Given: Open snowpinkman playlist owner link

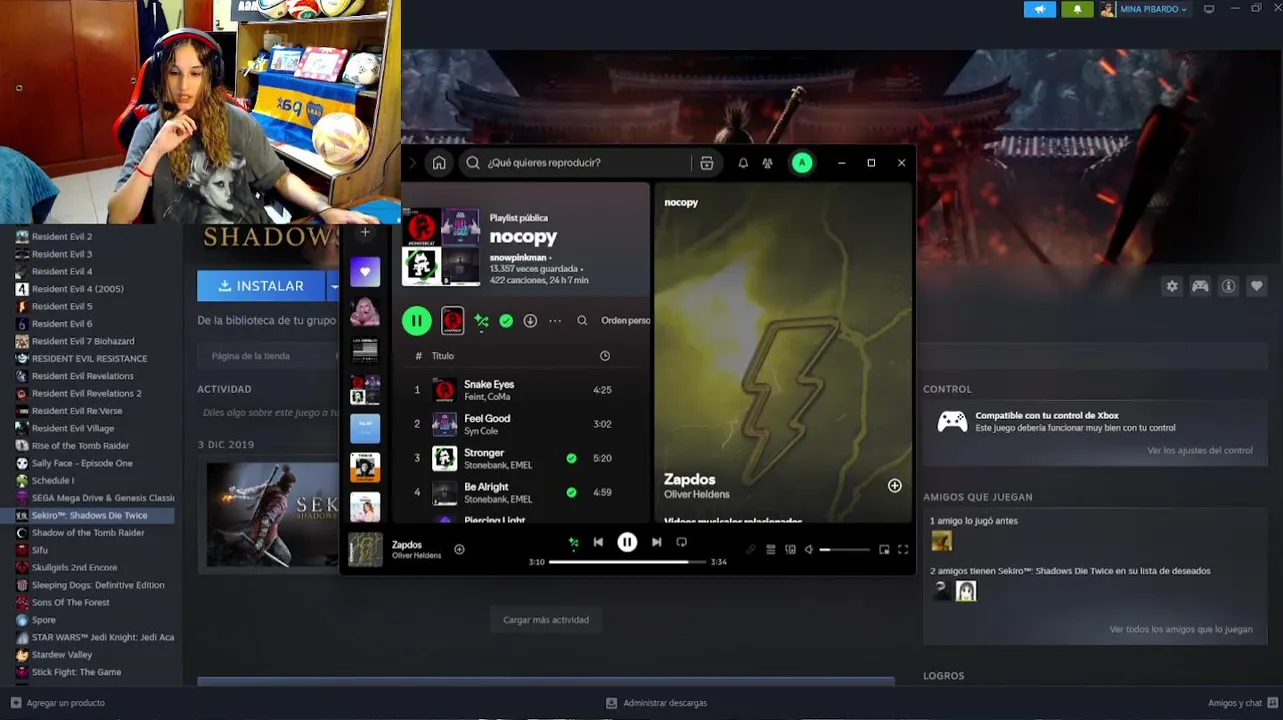Looking at the screenshot, I should click(x=518, y=257).
